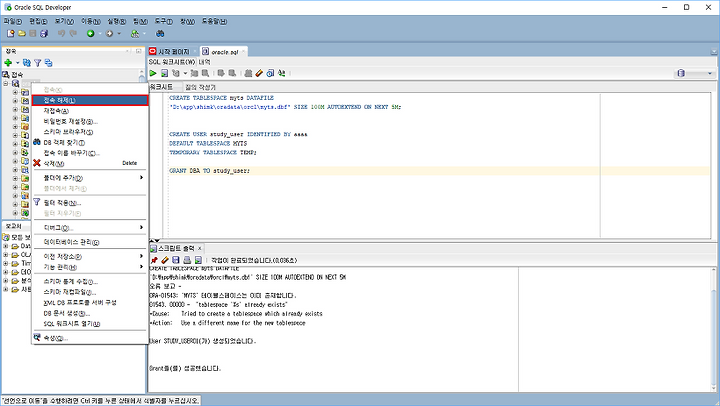Clear script output with the eraser icon
Screen dimensions: 720x406
tap(165, 260)
